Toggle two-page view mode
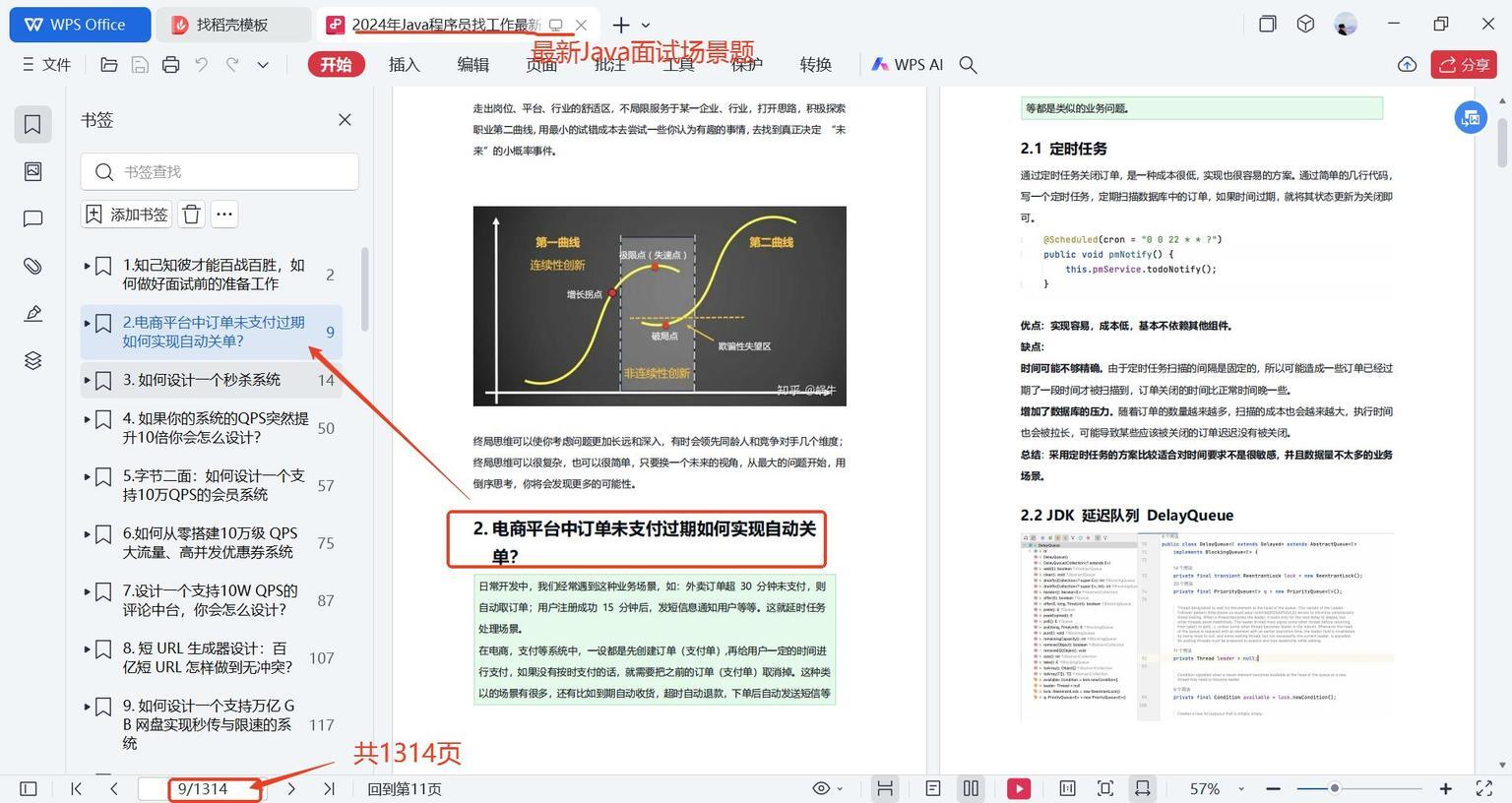The height and width of the screenshot is (803, 1512). point(971,788)
